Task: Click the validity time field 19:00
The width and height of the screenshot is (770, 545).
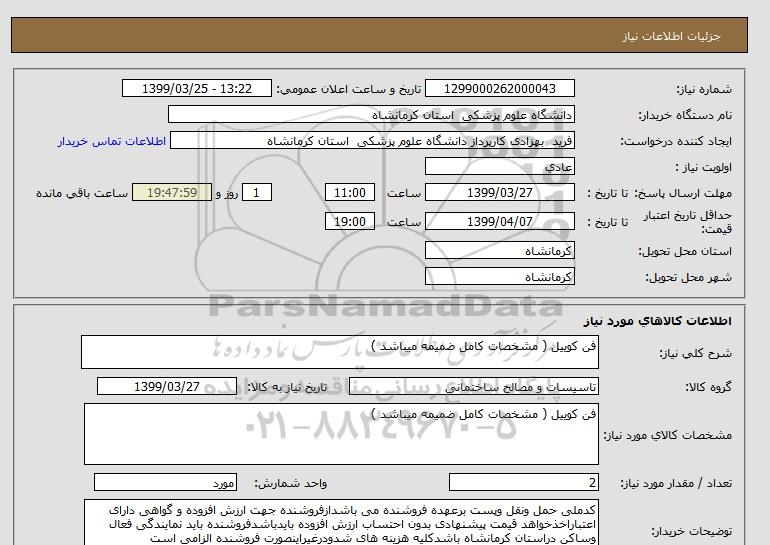Action: point(350,221)
